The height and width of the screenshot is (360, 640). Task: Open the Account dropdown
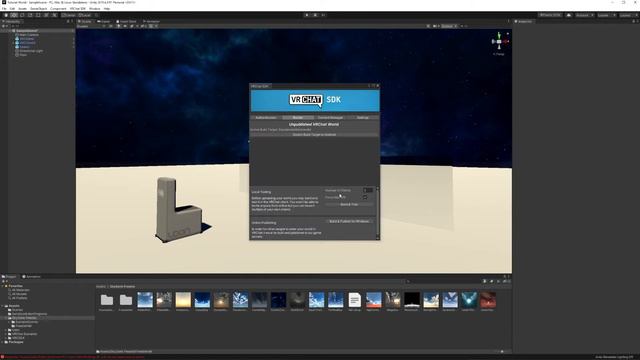[584, 15]
